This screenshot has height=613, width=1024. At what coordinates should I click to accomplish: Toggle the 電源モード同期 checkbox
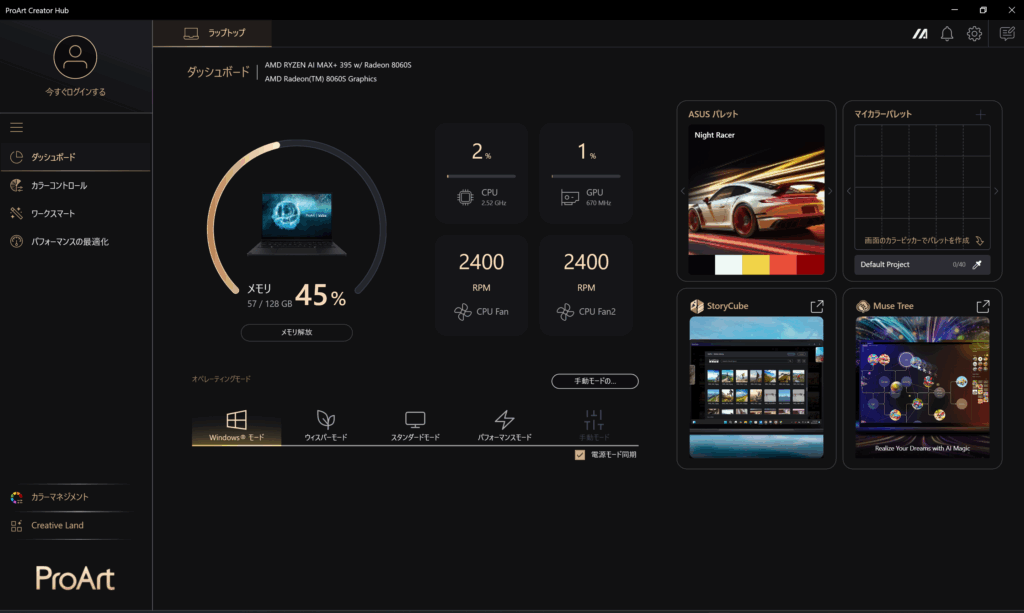pyautogui.click(x=580, y=454)
